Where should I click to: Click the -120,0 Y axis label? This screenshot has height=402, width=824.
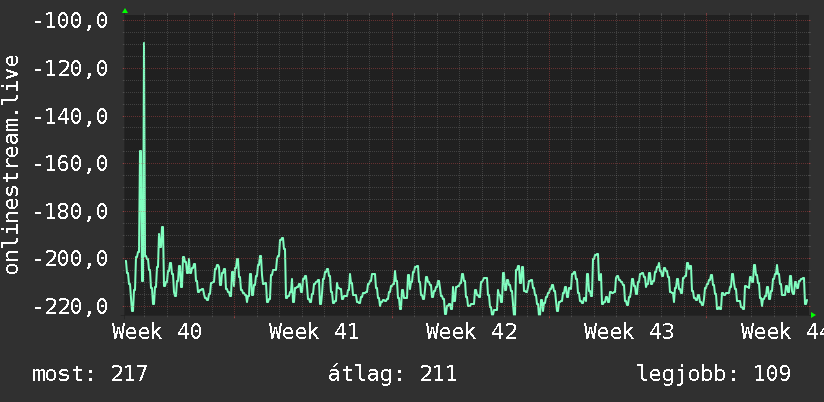pos(70,69)
